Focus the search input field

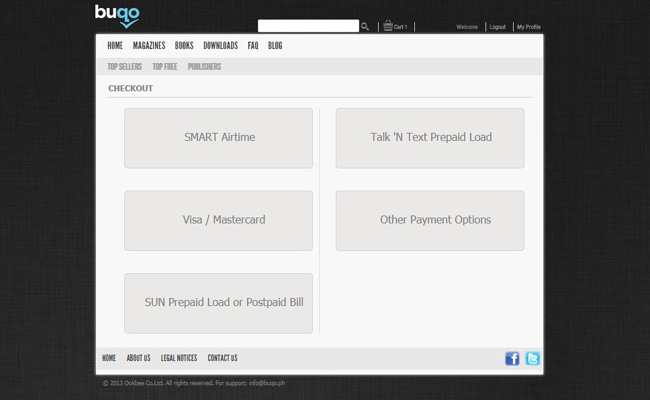pos(308,27)
